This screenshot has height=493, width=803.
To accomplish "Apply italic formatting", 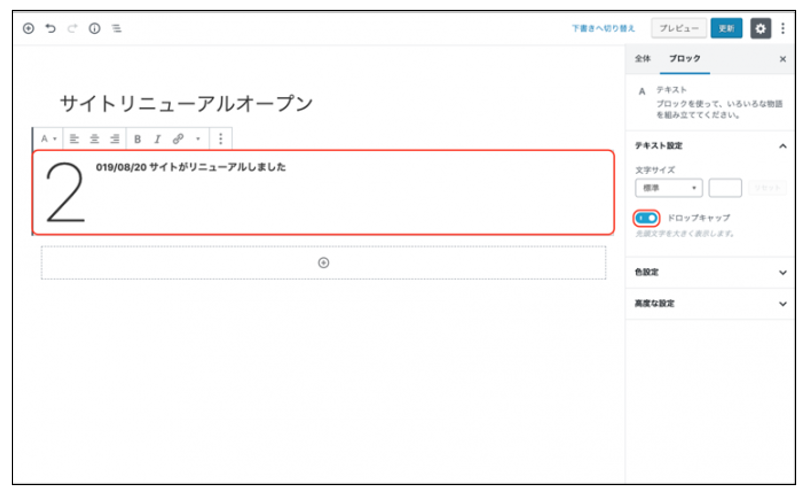I will 157,139.
